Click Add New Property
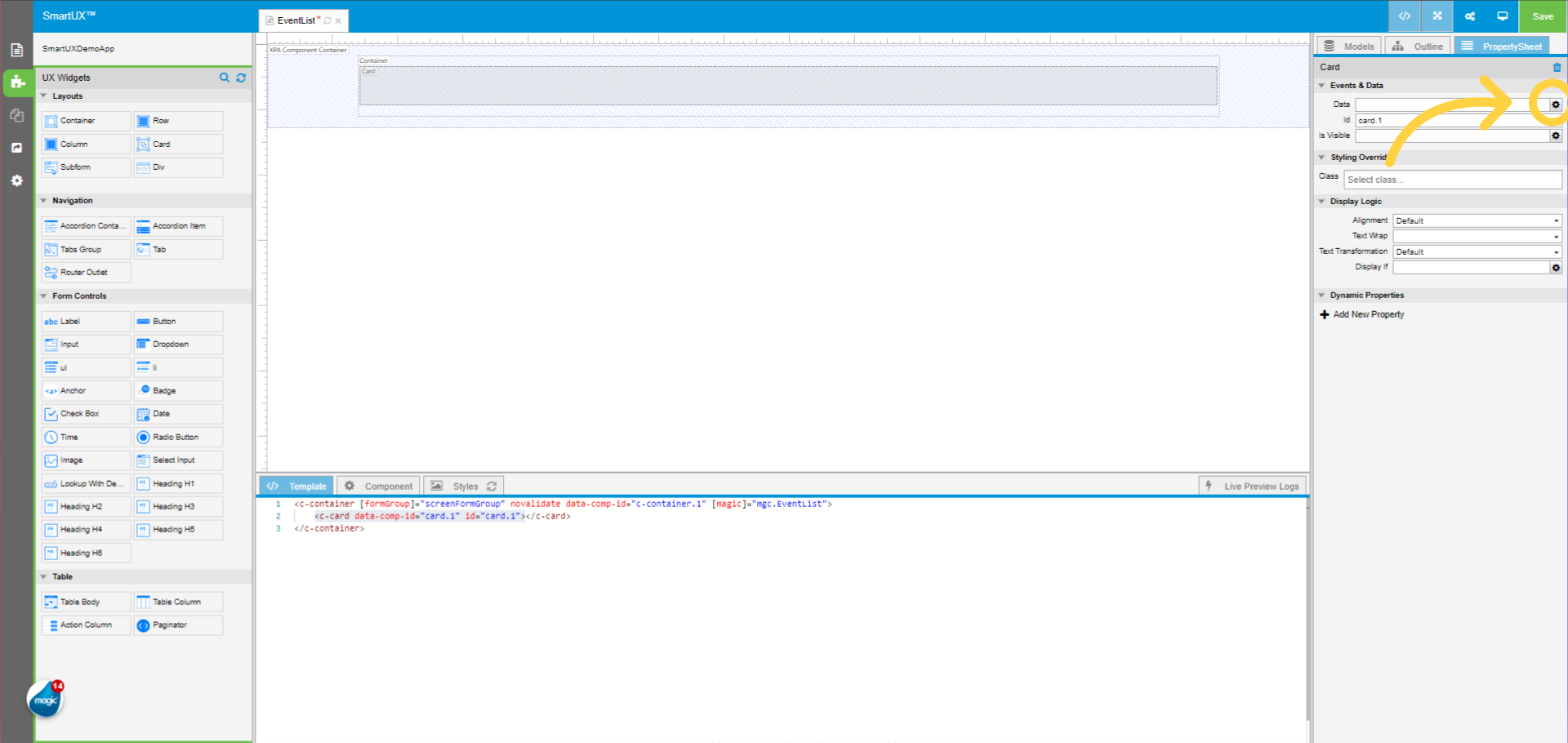Image resolution: width=1568 pixels, height=743 pixels. 1362,314
